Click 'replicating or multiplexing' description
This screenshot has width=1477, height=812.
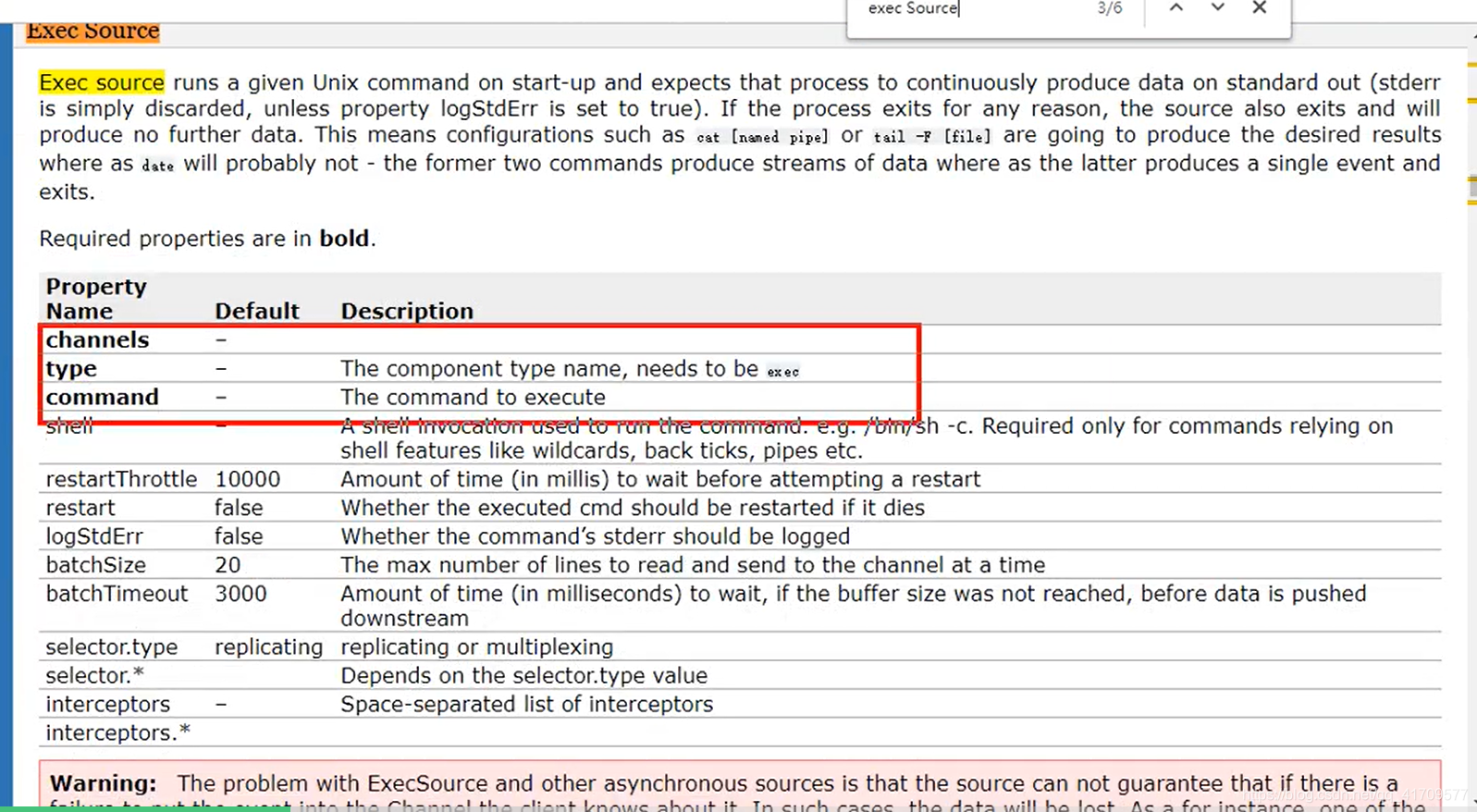coord(477,646)
